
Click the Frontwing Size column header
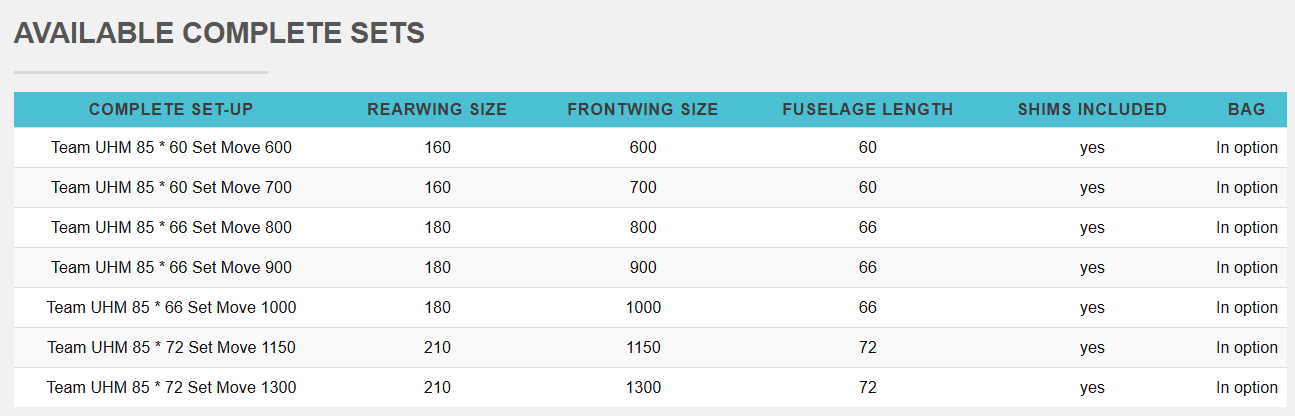643,109
